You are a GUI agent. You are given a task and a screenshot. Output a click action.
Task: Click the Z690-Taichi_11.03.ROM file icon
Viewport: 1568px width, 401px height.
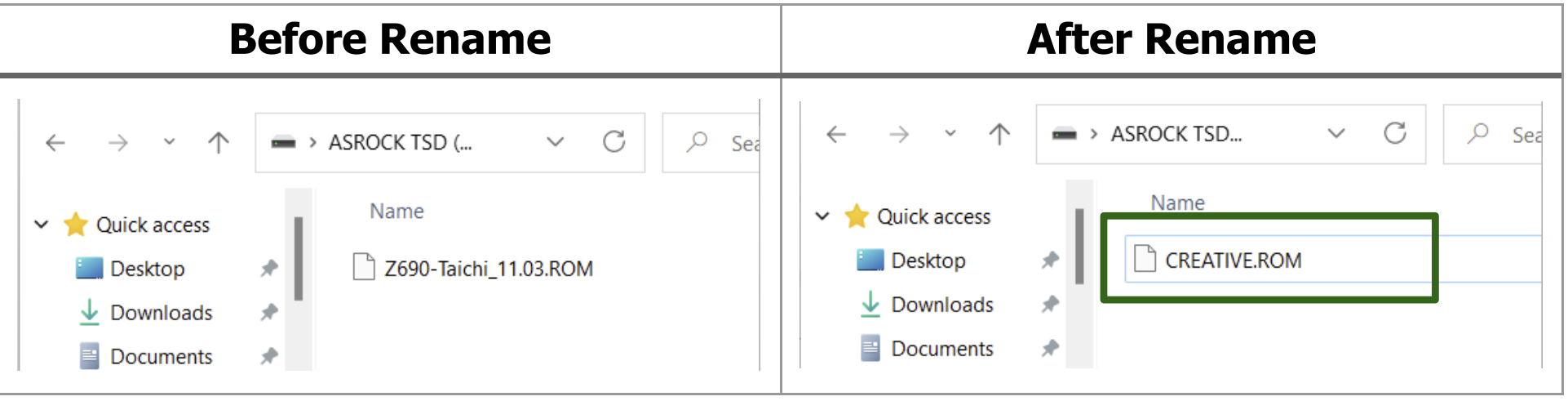click(363, 267)
